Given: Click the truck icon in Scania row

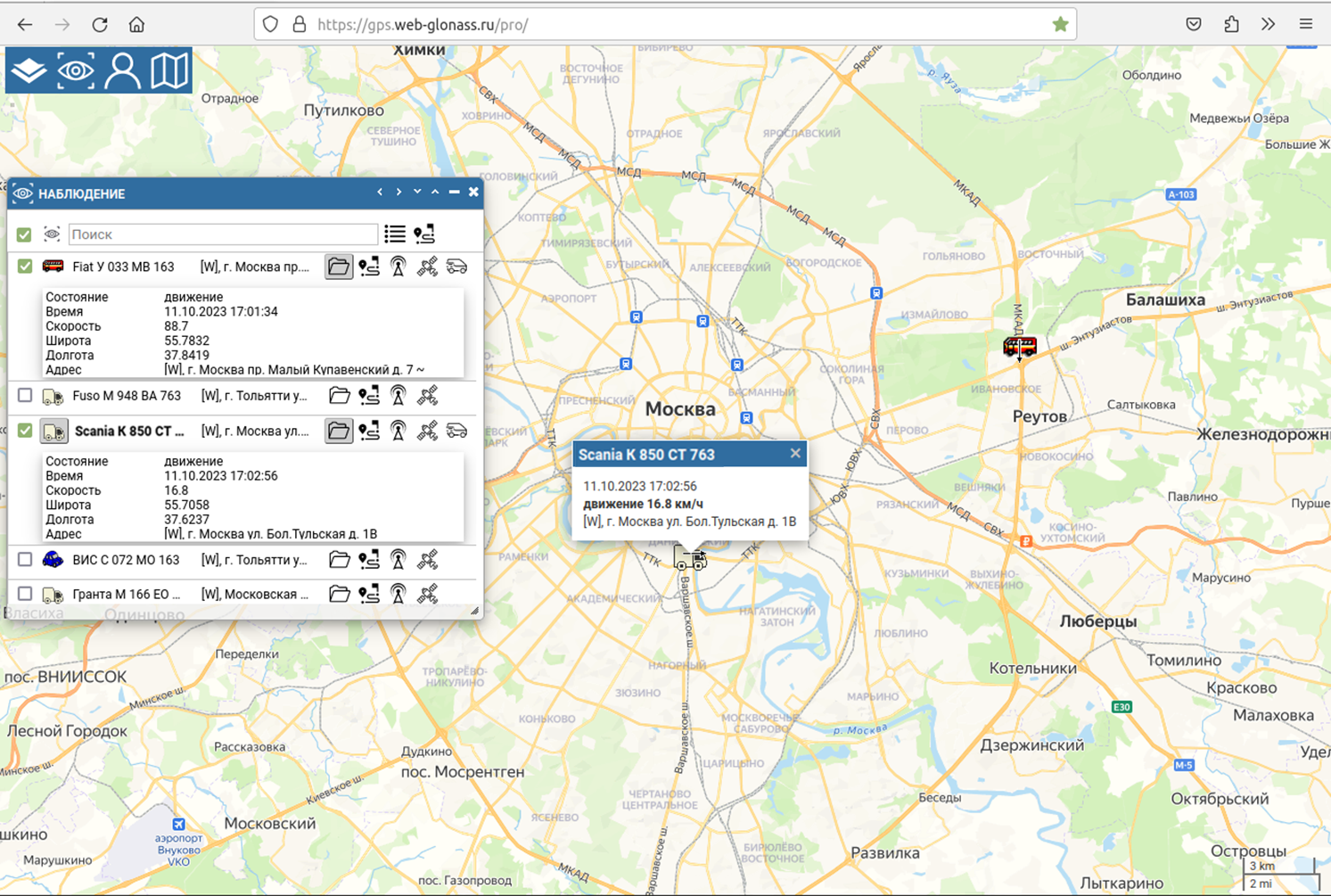Looking at the screenshot, I should pos(53,431).
